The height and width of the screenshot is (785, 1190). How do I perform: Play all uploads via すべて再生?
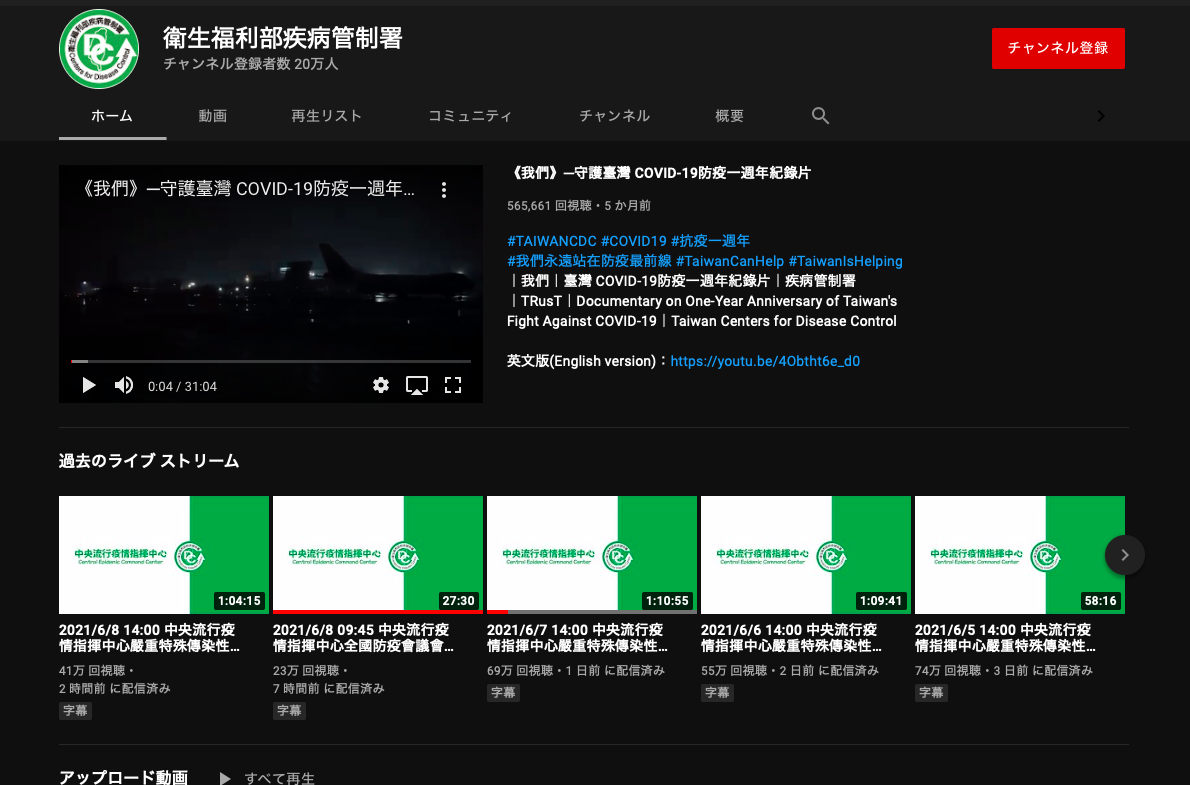(x=267, y=778)
